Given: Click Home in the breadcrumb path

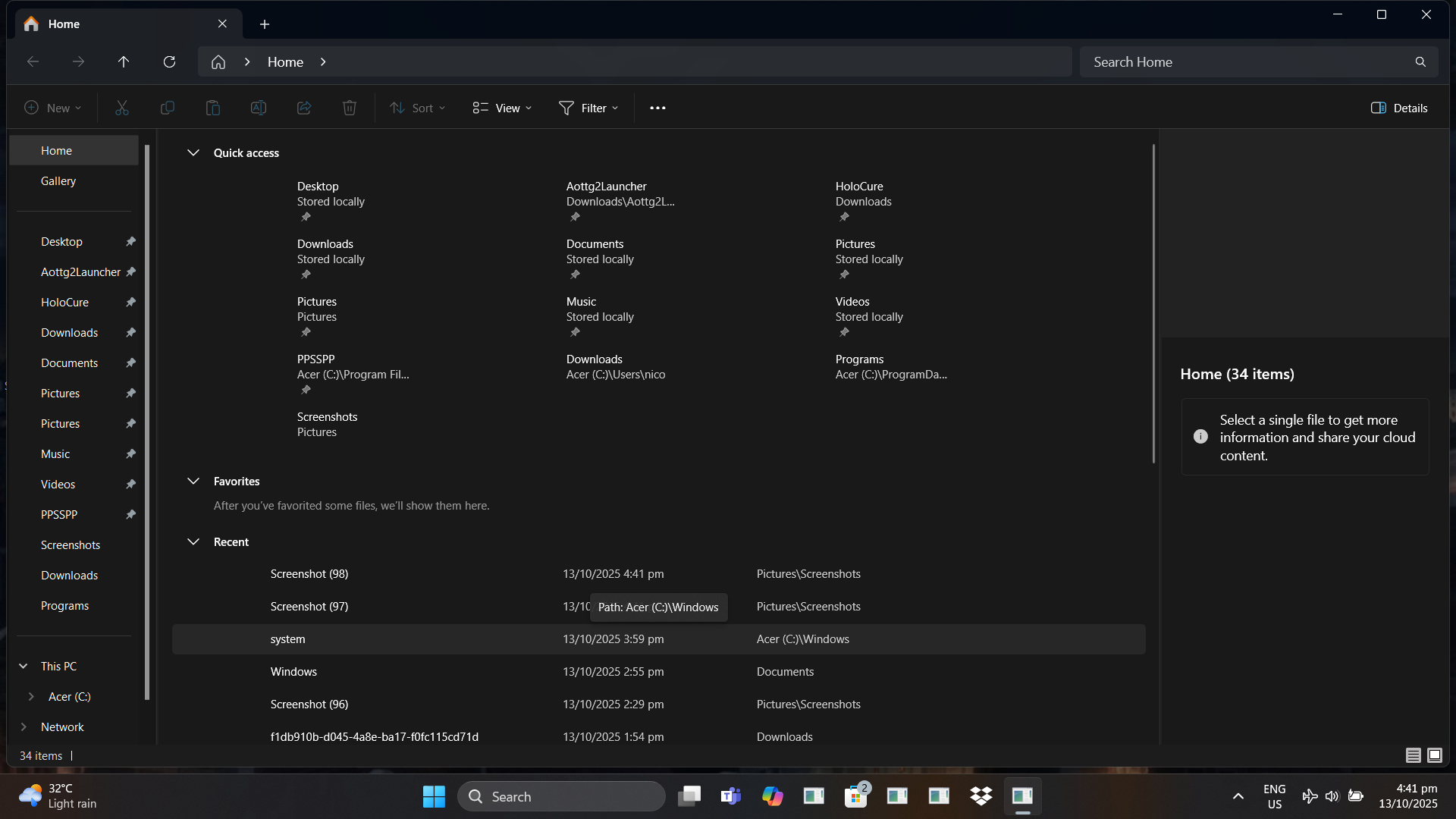Looking at the screenshot, I should (285, 62).
